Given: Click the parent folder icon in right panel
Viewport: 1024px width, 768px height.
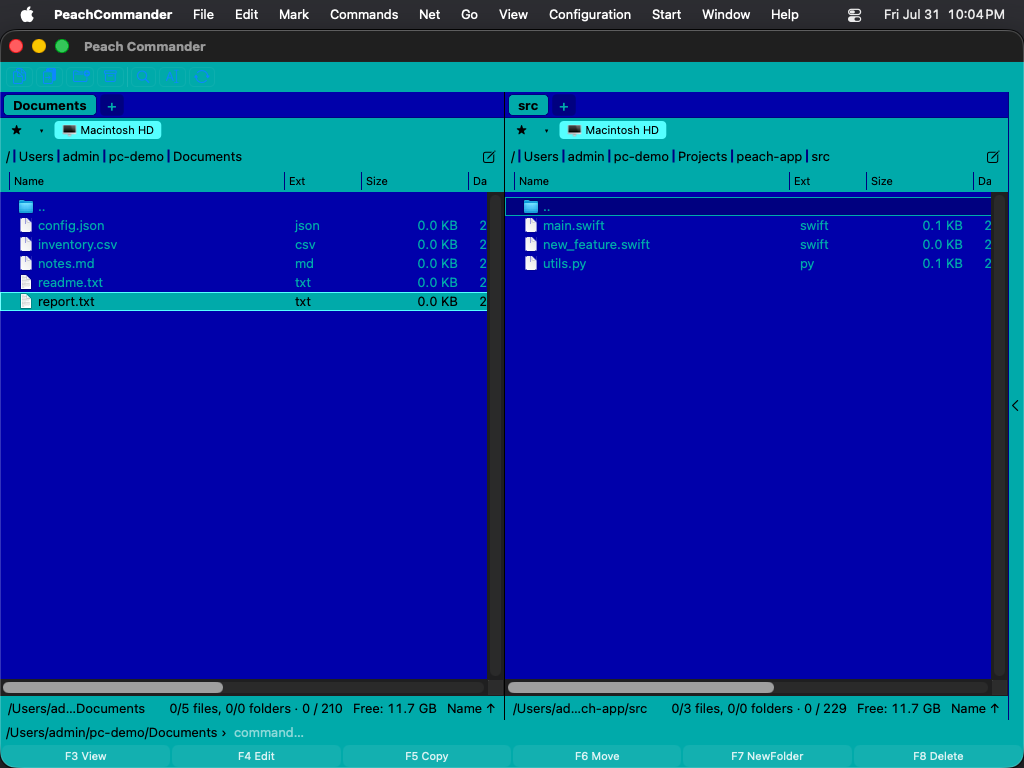Looking at the screenshot, I should point(531,207).
